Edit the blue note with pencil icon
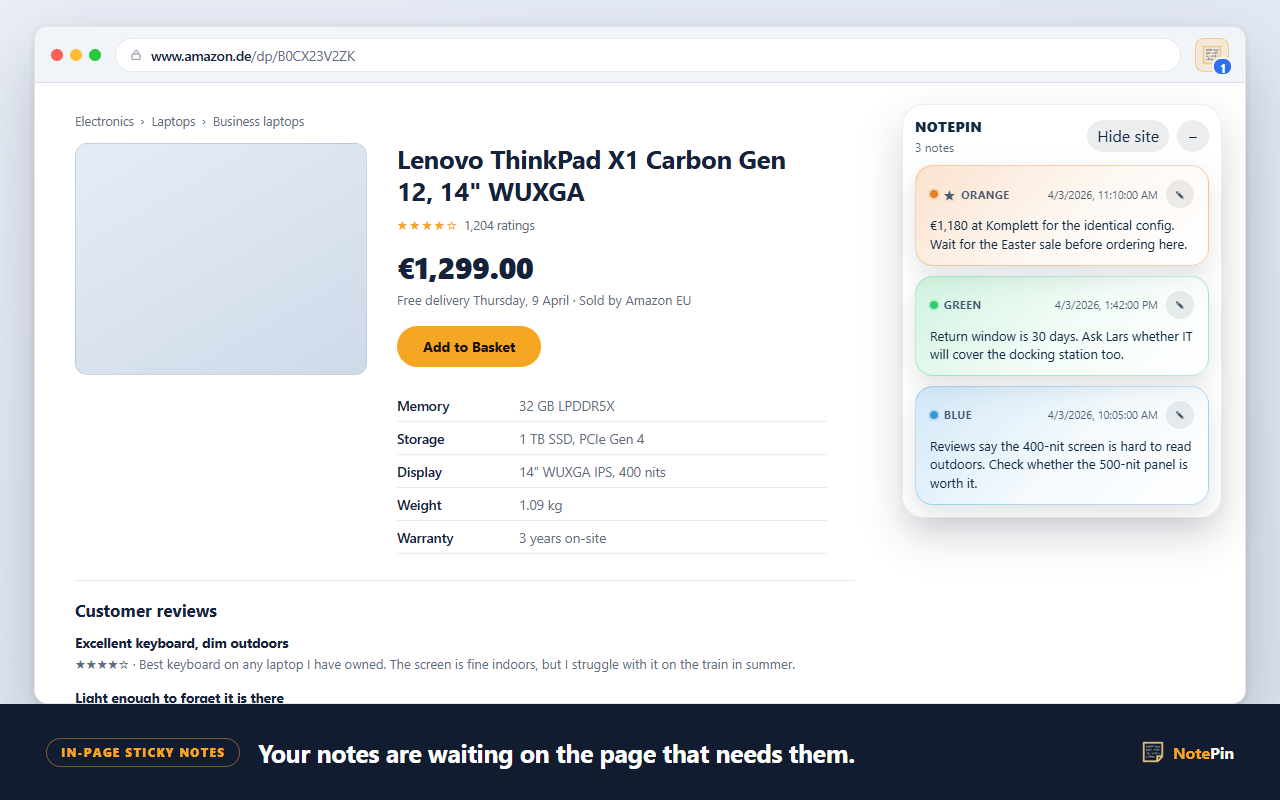The height and width of the screenshot is (800, 1280). [x=1180, y=415]
